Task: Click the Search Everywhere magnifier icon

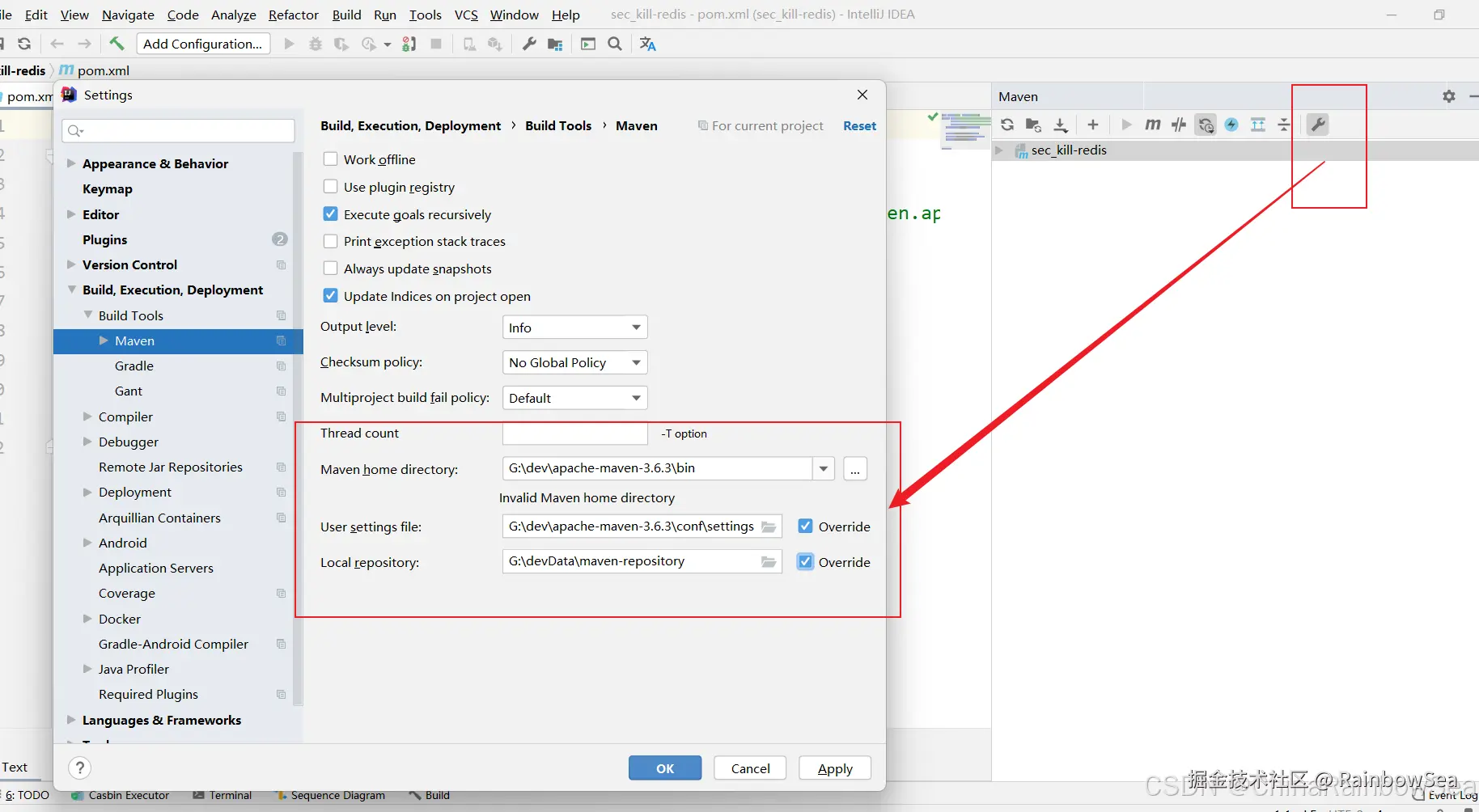Action: tap(615, 44)
